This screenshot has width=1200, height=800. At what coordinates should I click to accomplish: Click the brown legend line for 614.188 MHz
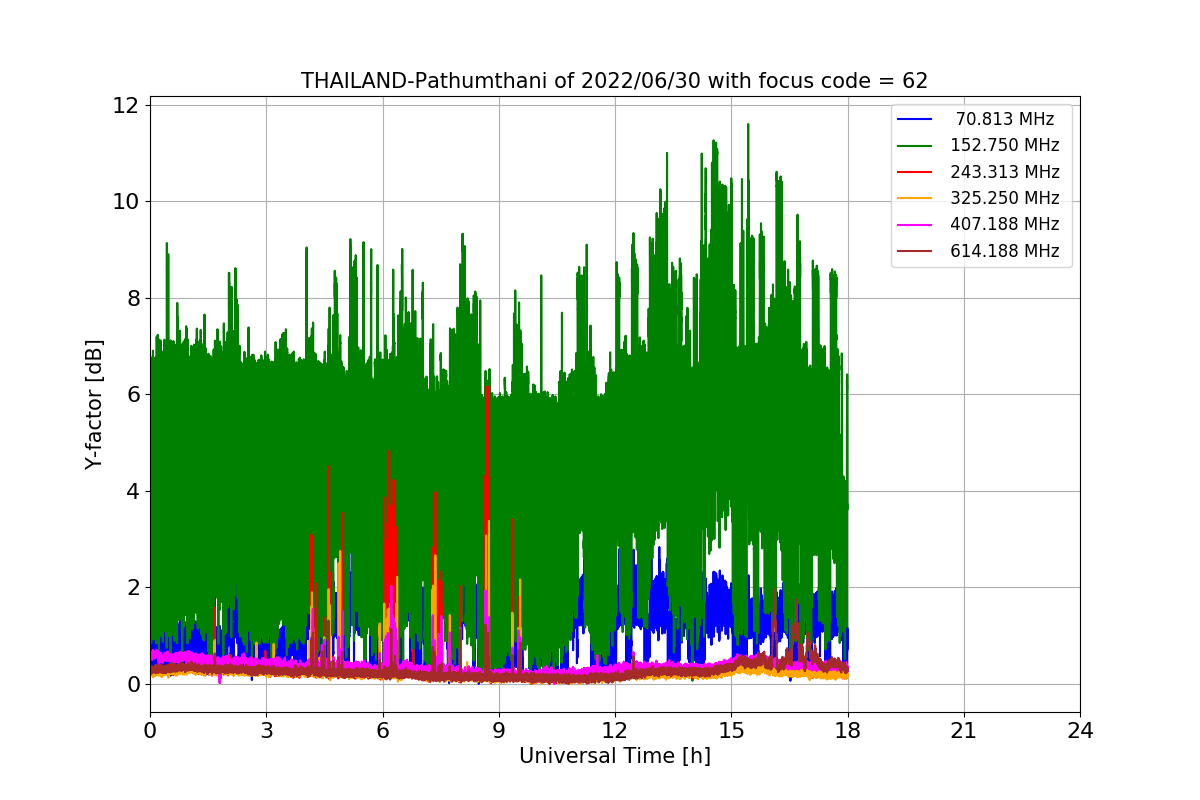click(915, 251)
